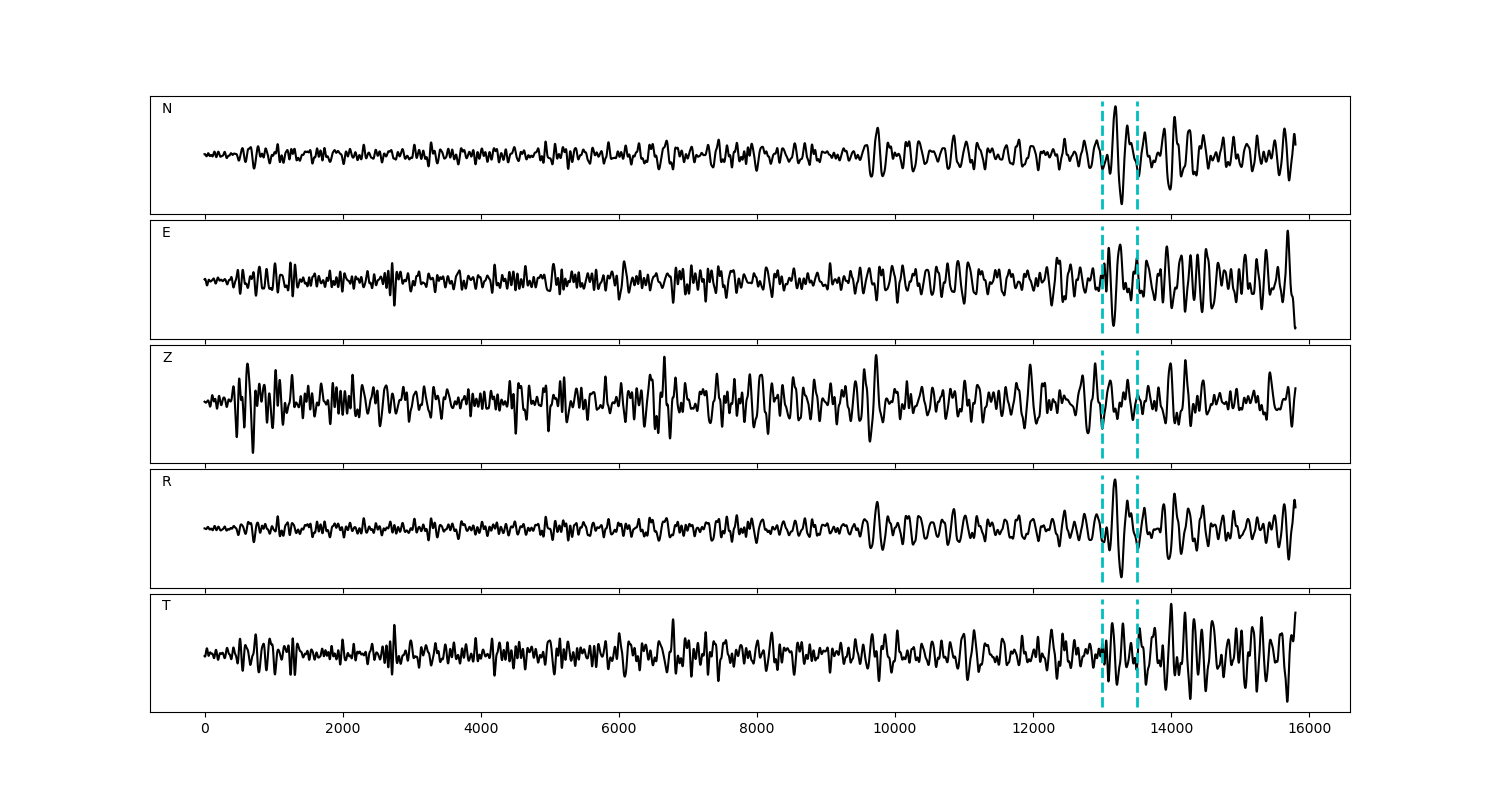Click the x-axis tick label 2000

(x=343, y=730)
